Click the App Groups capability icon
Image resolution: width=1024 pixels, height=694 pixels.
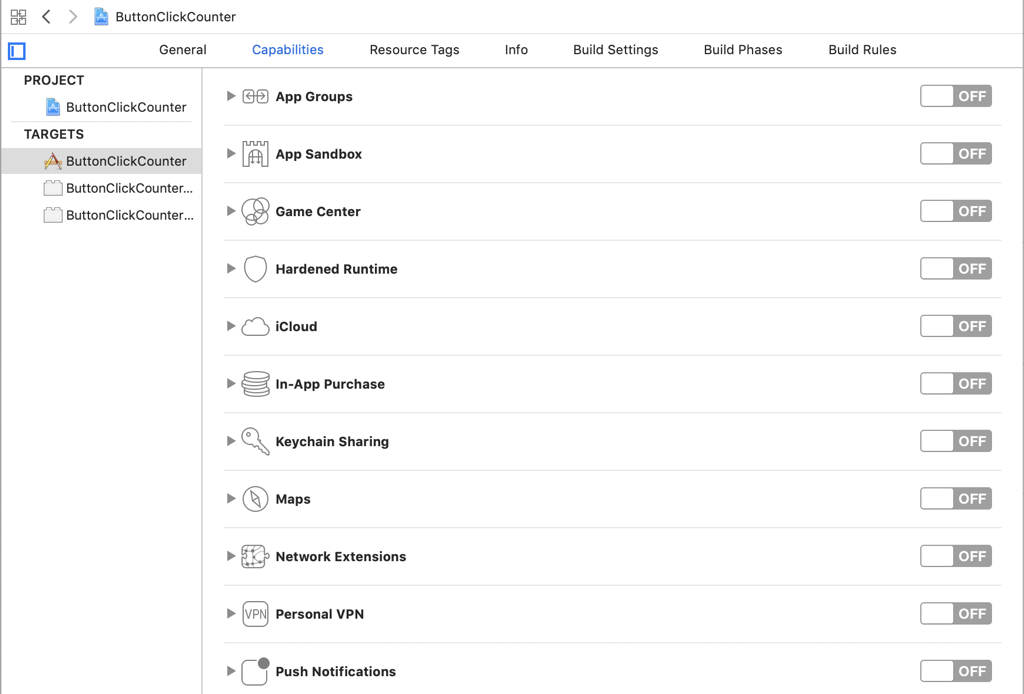pos(255,97)
